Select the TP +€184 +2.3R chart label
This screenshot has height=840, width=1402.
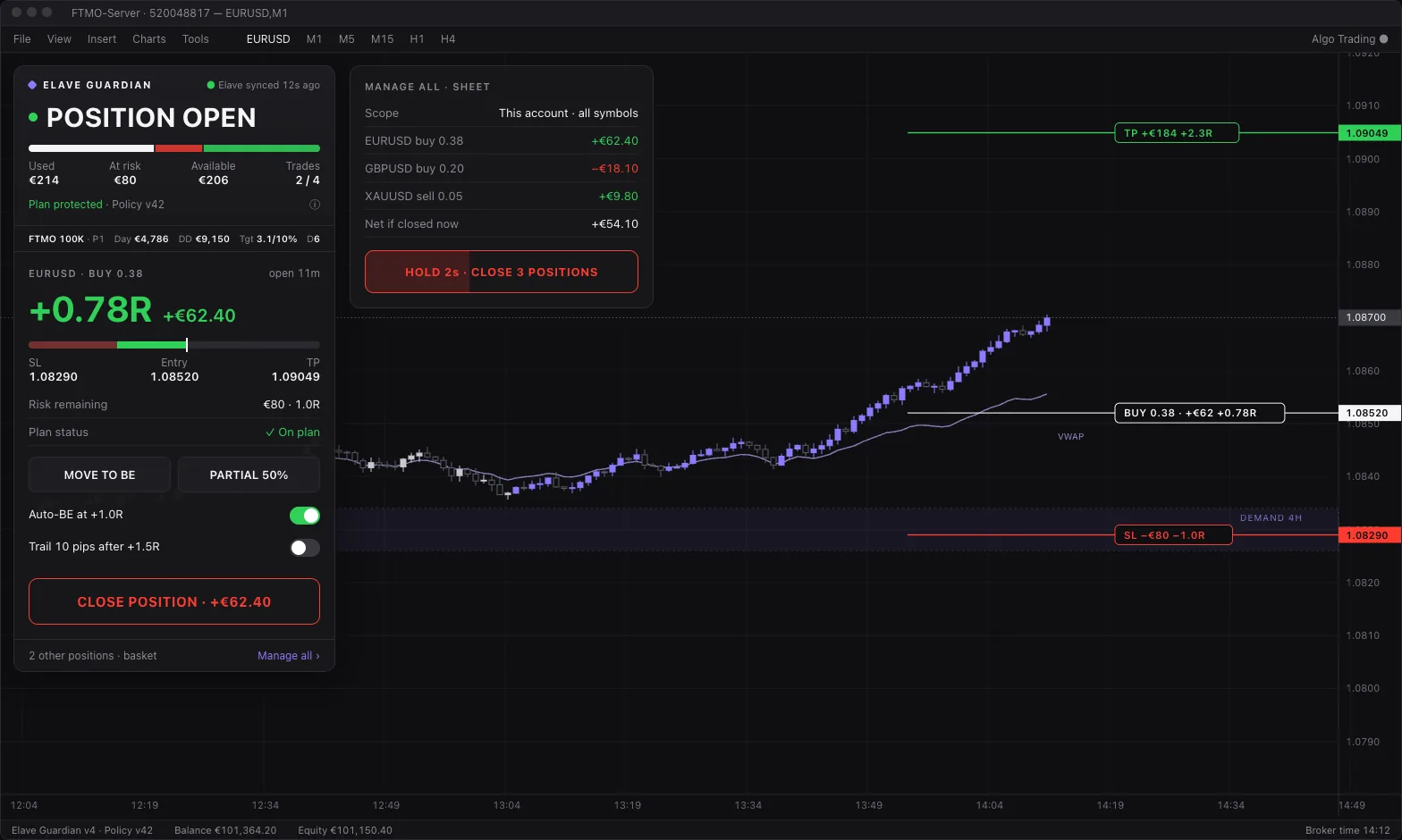coord(1177,133)
